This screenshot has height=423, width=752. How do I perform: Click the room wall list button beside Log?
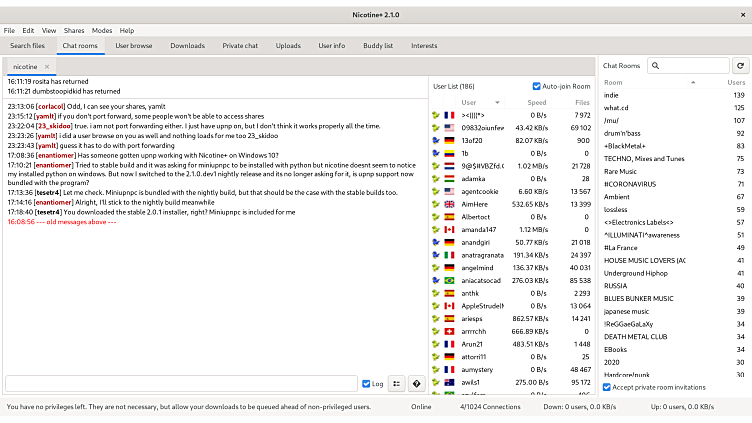pos(396,383)
